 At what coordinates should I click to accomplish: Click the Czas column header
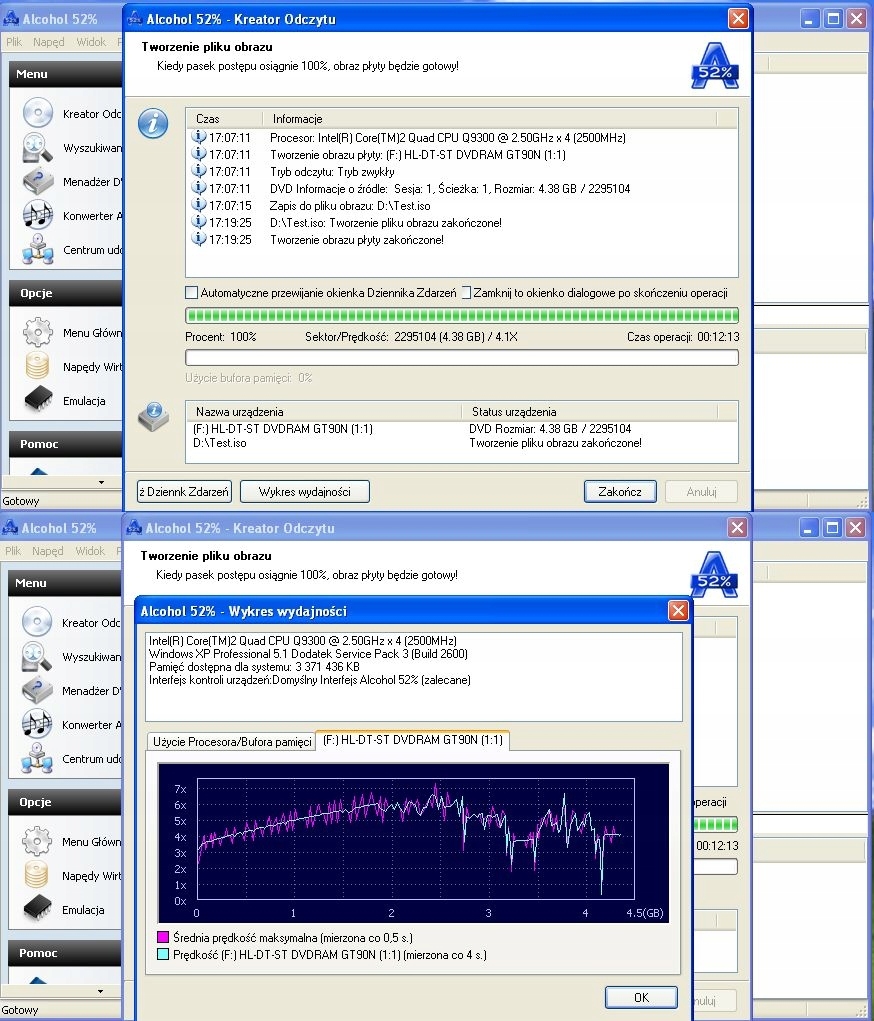[225, 119]
